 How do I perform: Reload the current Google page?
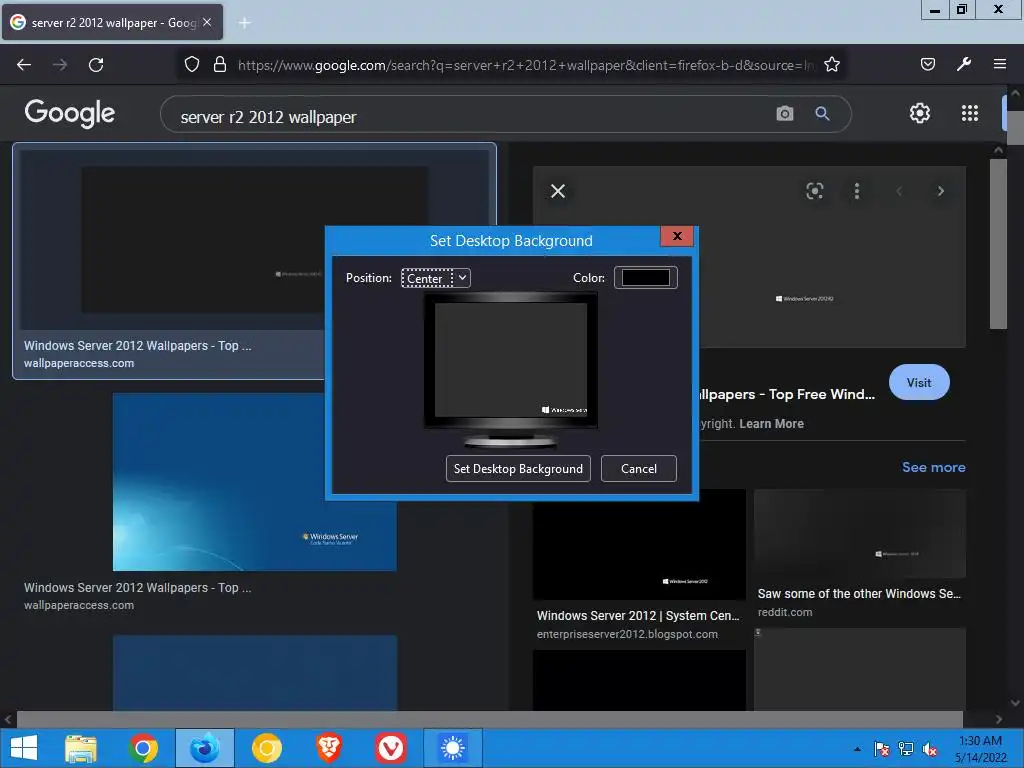pyautogui.click(x=96, y=65)
